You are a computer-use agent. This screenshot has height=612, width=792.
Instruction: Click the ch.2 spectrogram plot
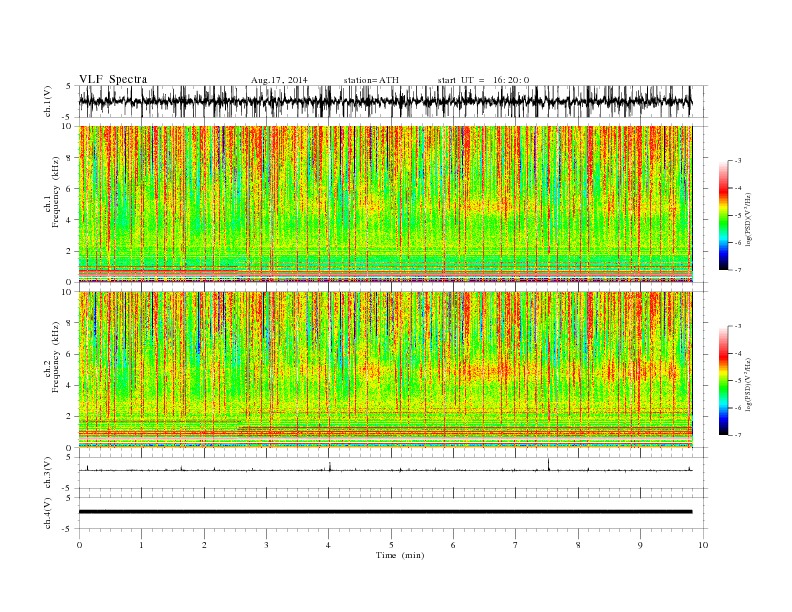[385, 370]
